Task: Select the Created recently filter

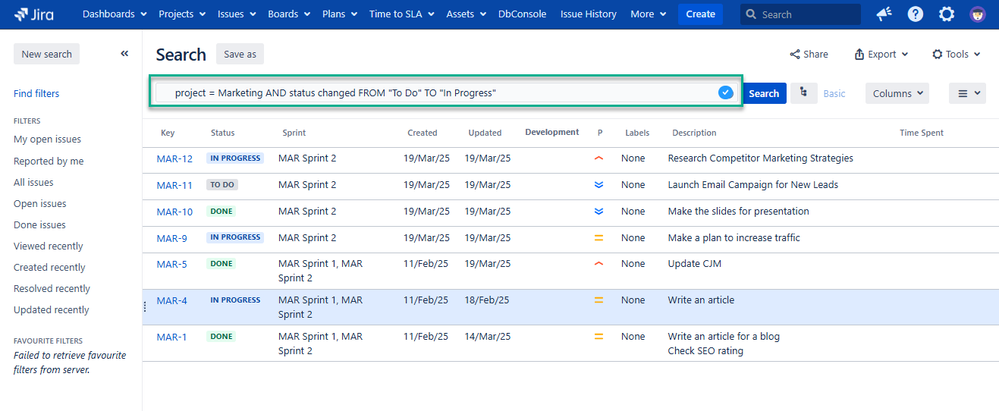Action: coord(49,267)
